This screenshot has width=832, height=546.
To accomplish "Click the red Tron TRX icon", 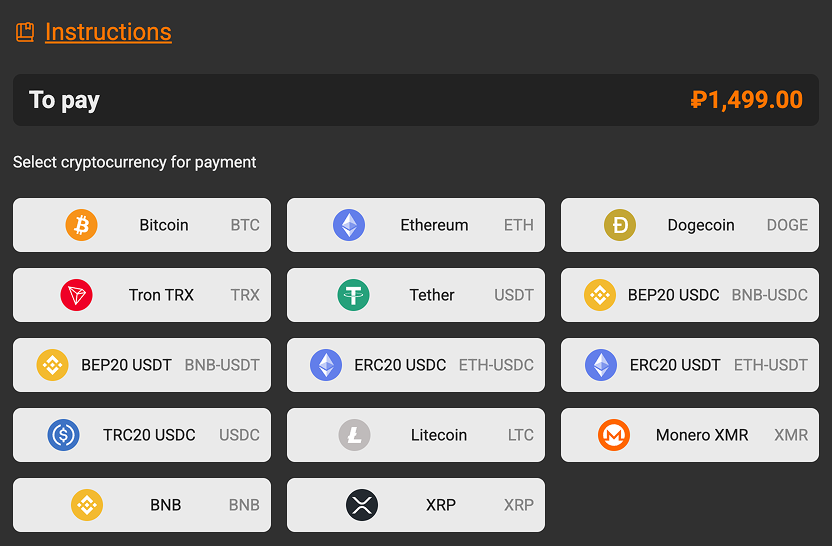I will tap(77, 295).
